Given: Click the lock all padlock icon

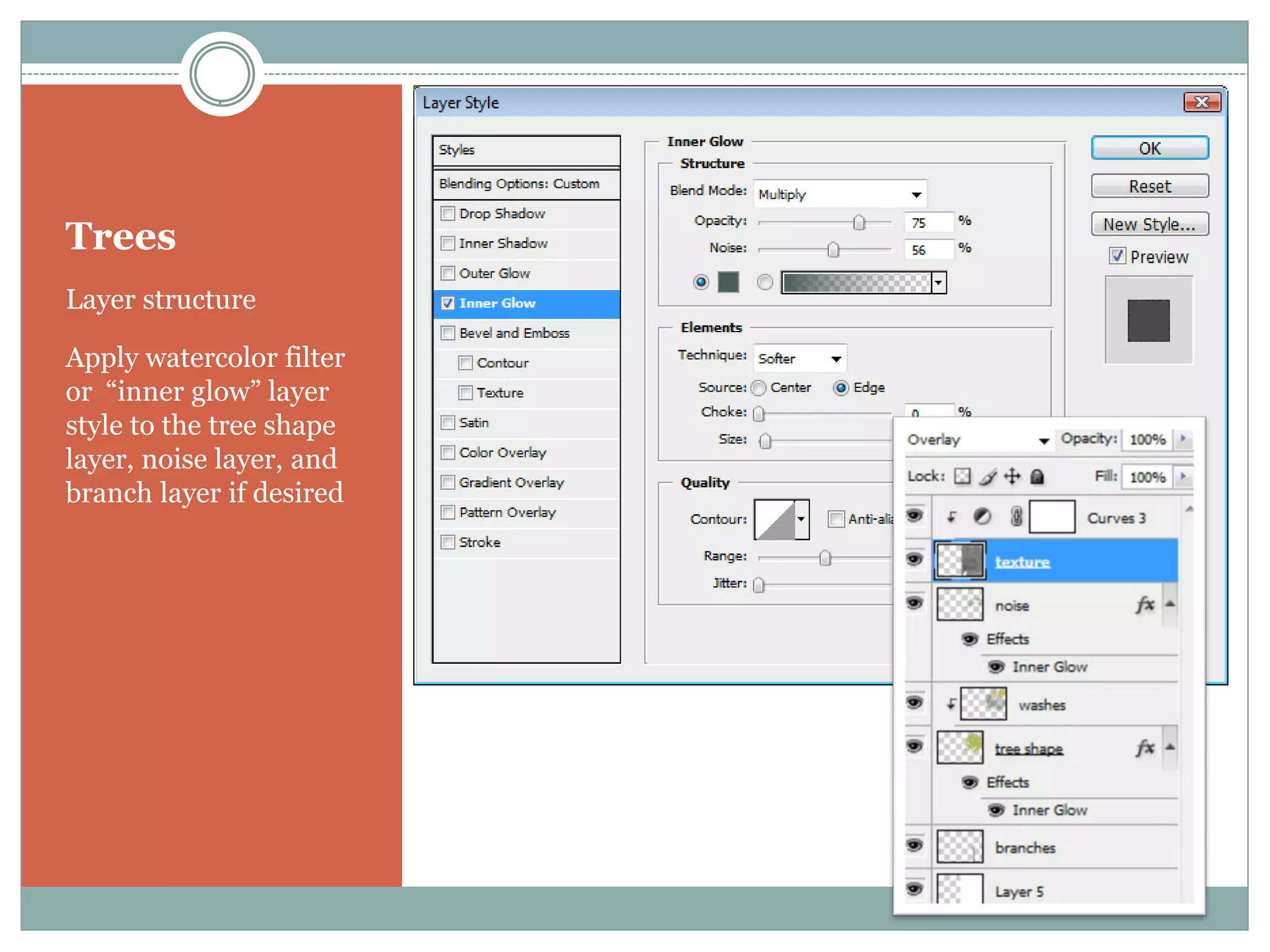Looking at the screenshot, I should 1037,476.
